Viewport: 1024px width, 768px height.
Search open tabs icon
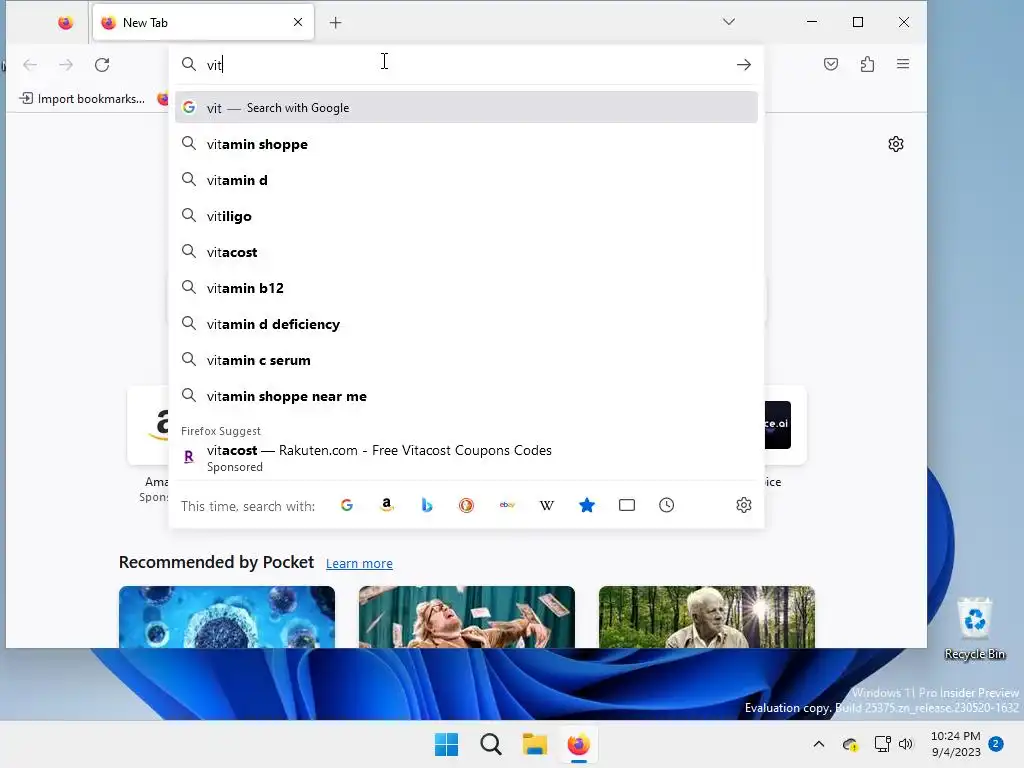627,505
